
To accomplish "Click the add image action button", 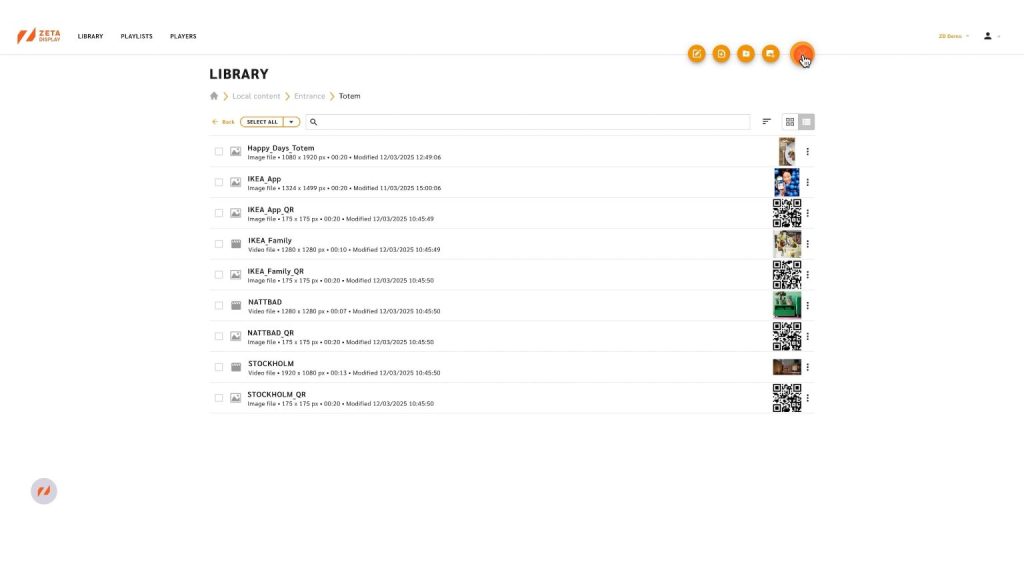I will tap(770, 54).
